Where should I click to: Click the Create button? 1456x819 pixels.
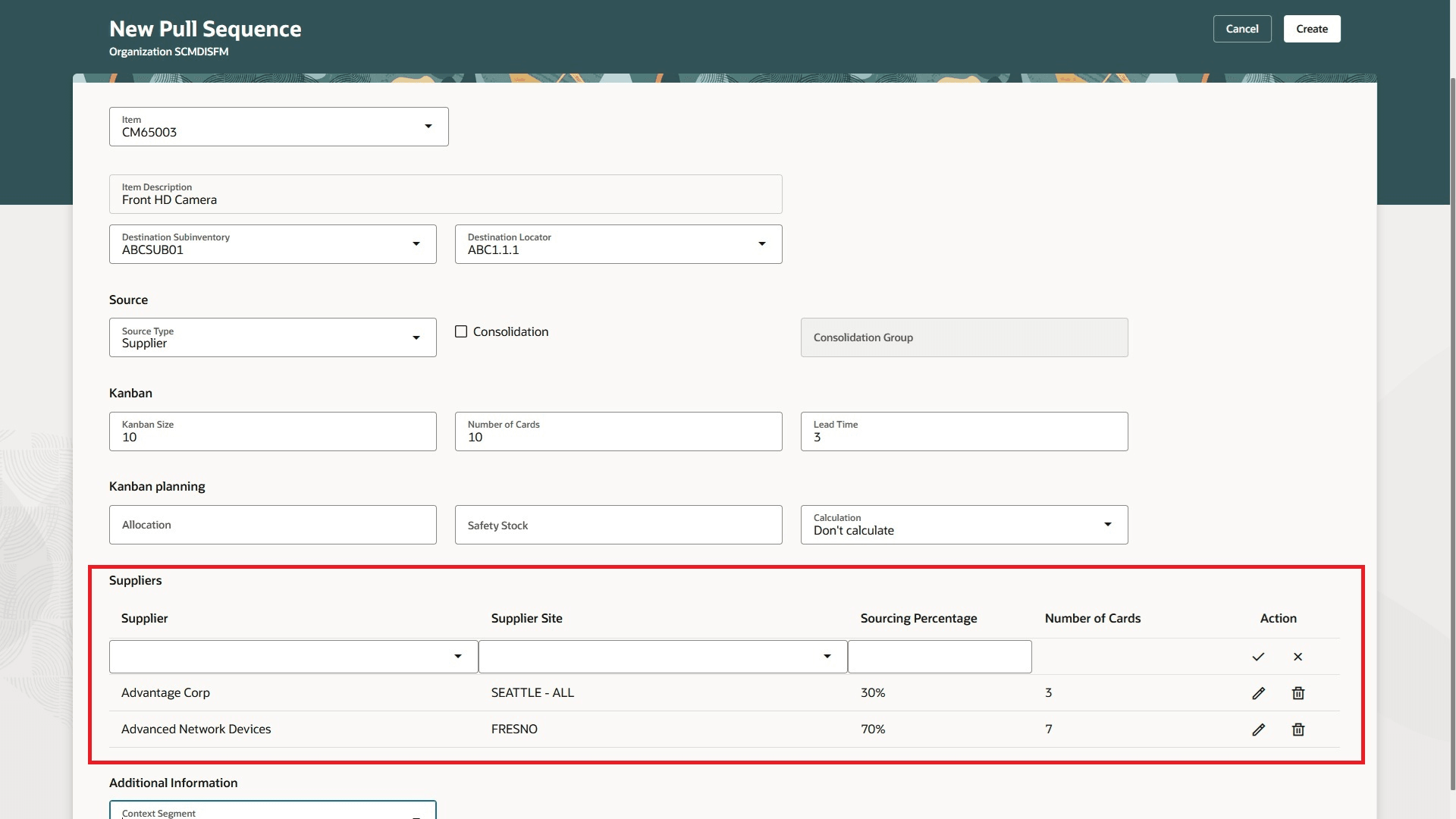[x=1312, y=29]
